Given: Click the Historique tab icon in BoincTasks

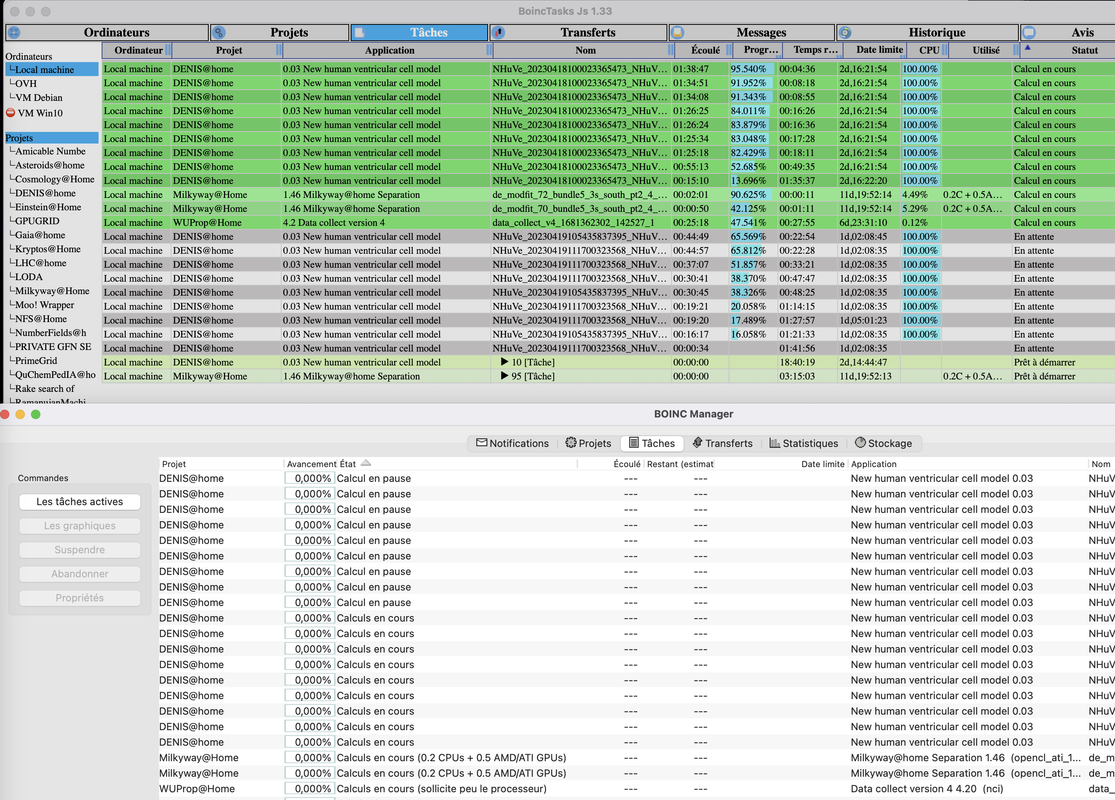Looking at the screenshot, I should click(x=845, y=33).
